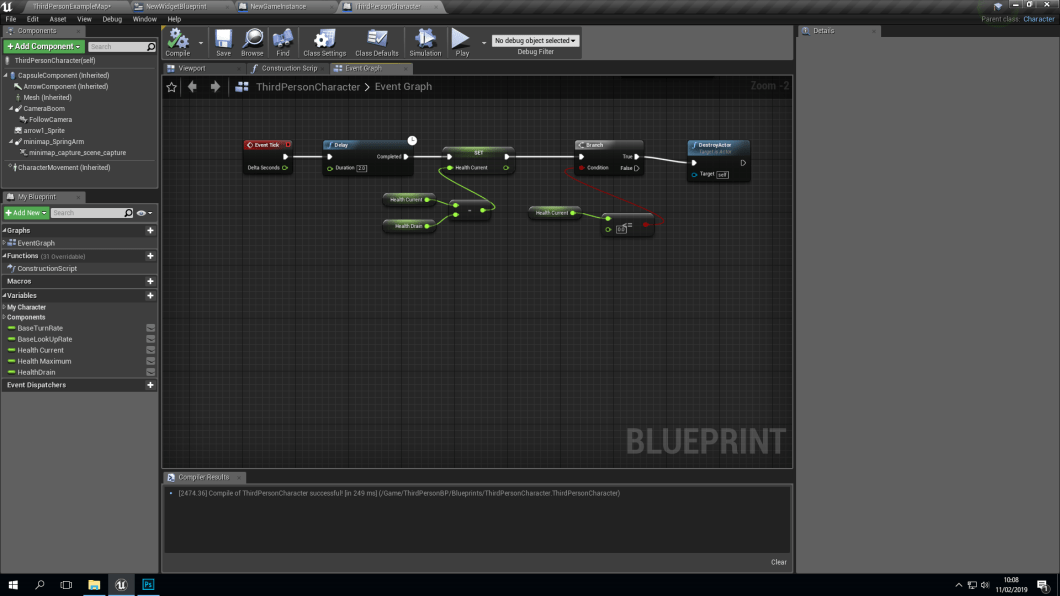
Task: Select the Branch node header
Action: [x=608, y=145]
